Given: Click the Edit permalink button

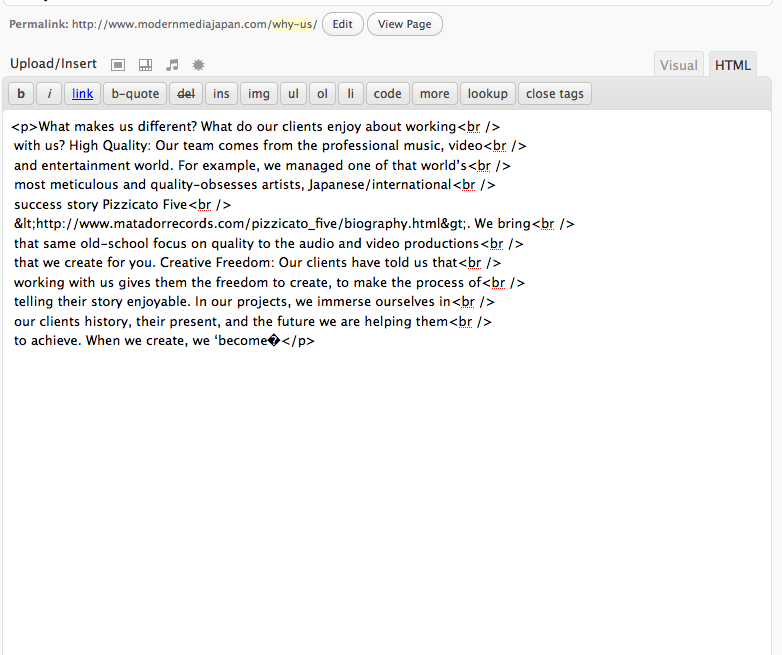Looking at the screenshot, I should point(343,24).
